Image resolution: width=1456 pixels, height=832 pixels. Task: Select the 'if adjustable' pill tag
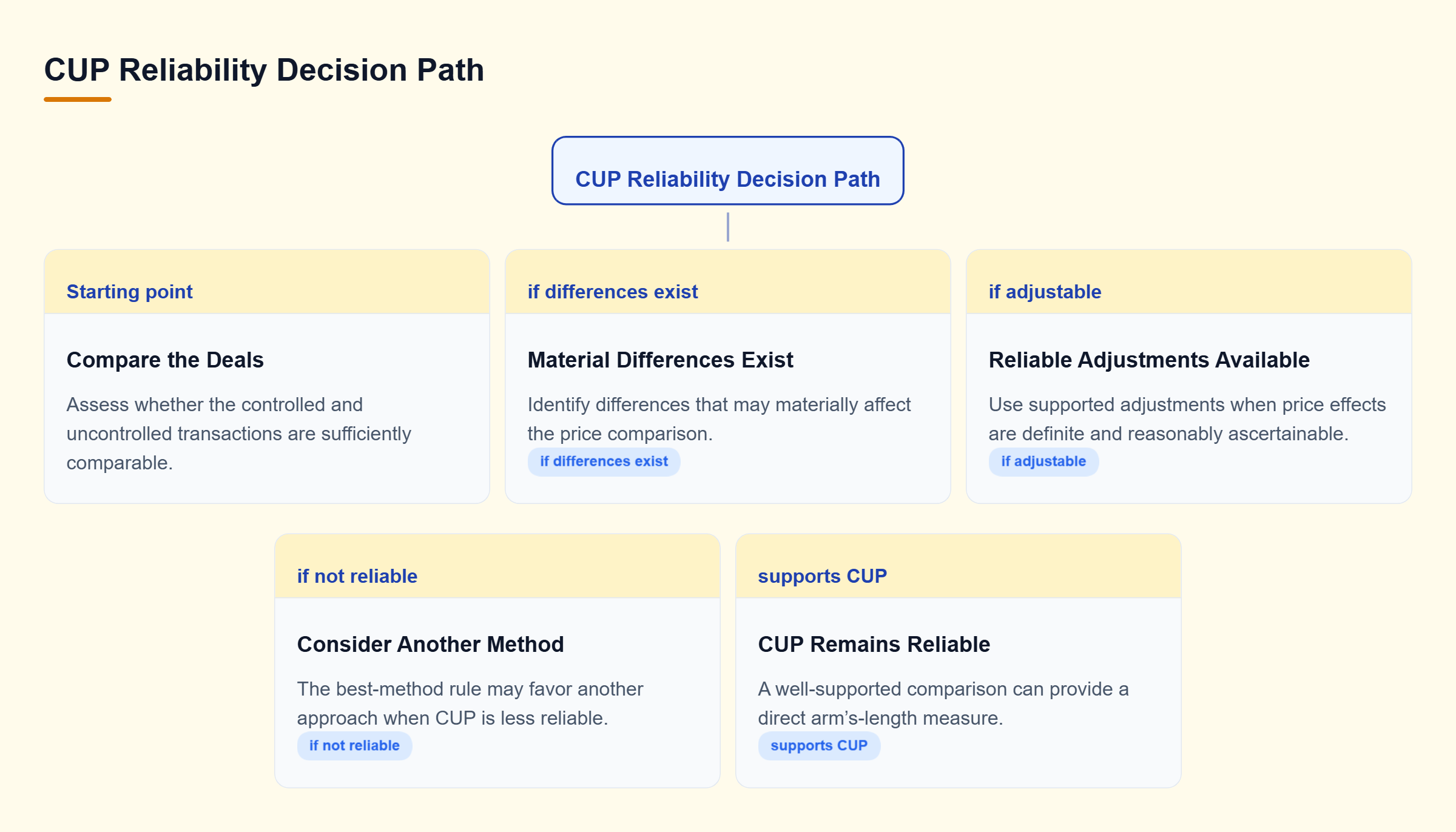pyautogui.click(x=1043, y=461)
